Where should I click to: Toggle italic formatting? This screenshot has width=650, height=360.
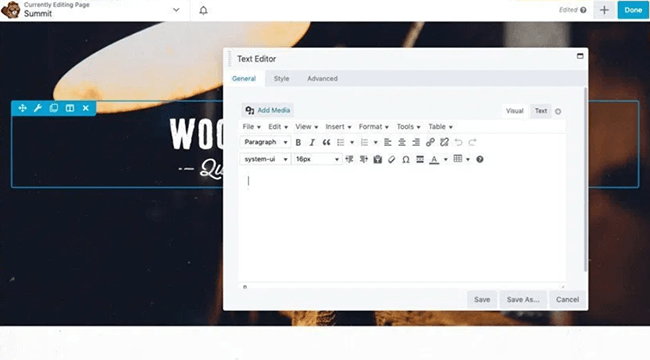pos(312,142)
